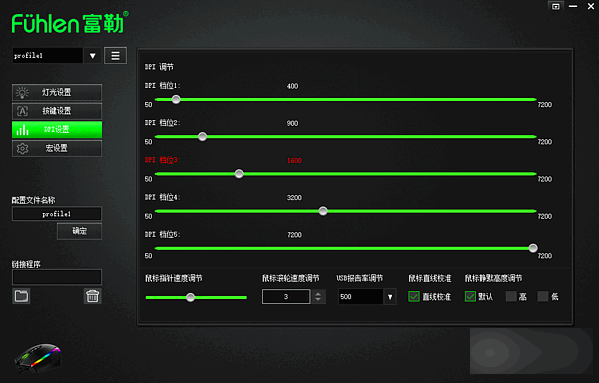Screen dimensions: 599x383
Task: Enable the 高 lift height checkbox
Action: [511, 296]
